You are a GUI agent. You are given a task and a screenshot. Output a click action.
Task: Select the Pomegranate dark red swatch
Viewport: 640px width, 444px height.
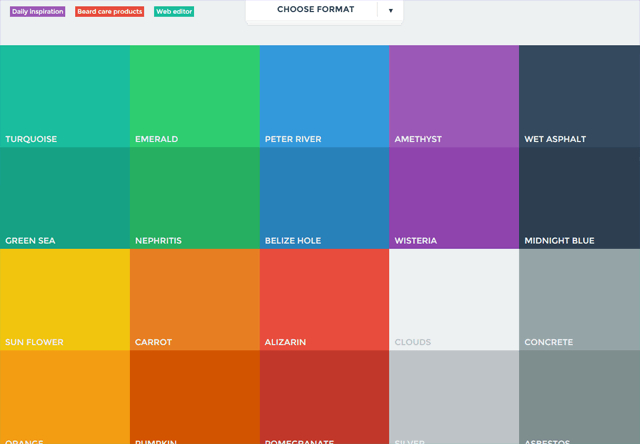(x=324, y=397)
